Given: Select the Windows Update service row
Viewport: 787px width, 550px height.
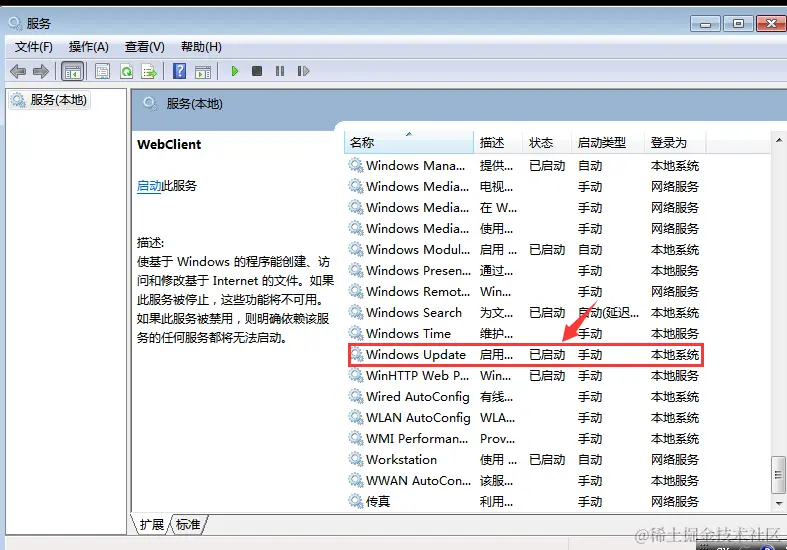Looking at the screenshot, I should (526, 355).
